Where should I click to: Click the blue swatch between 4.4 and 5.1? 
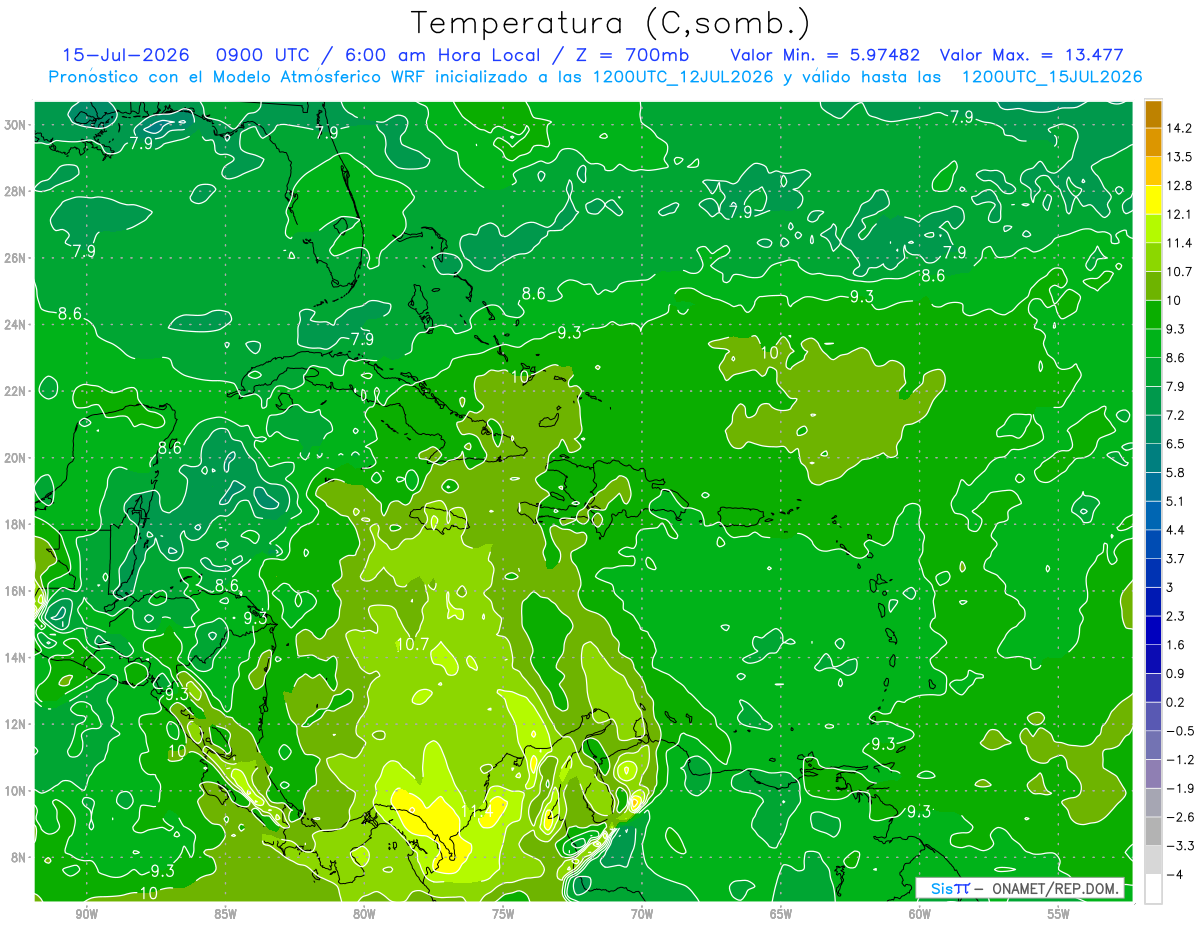pyautogui.click(x=1153, y=516)
